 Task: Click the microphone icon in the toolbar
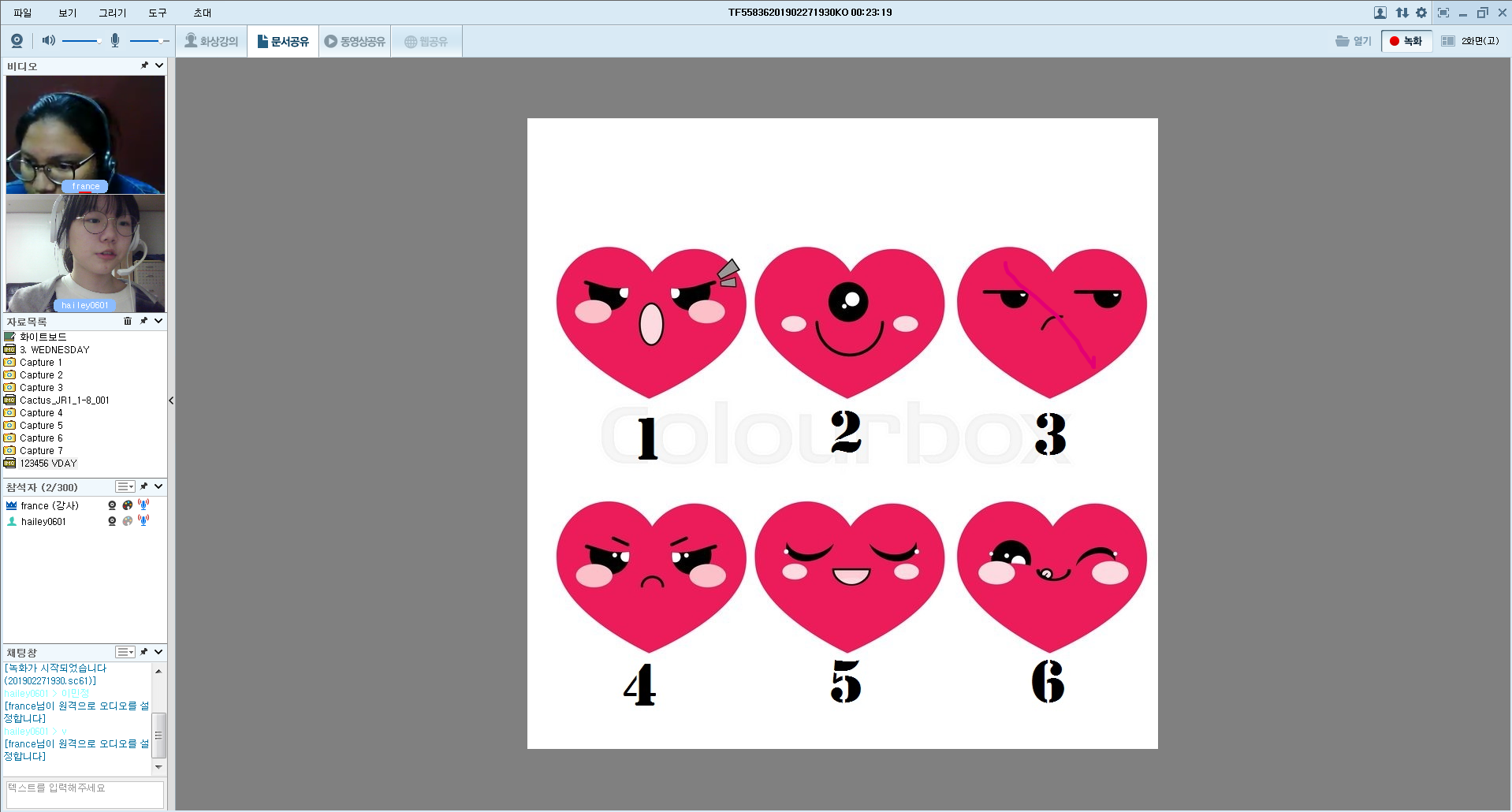pyautogui.click(x=115, y=41)
